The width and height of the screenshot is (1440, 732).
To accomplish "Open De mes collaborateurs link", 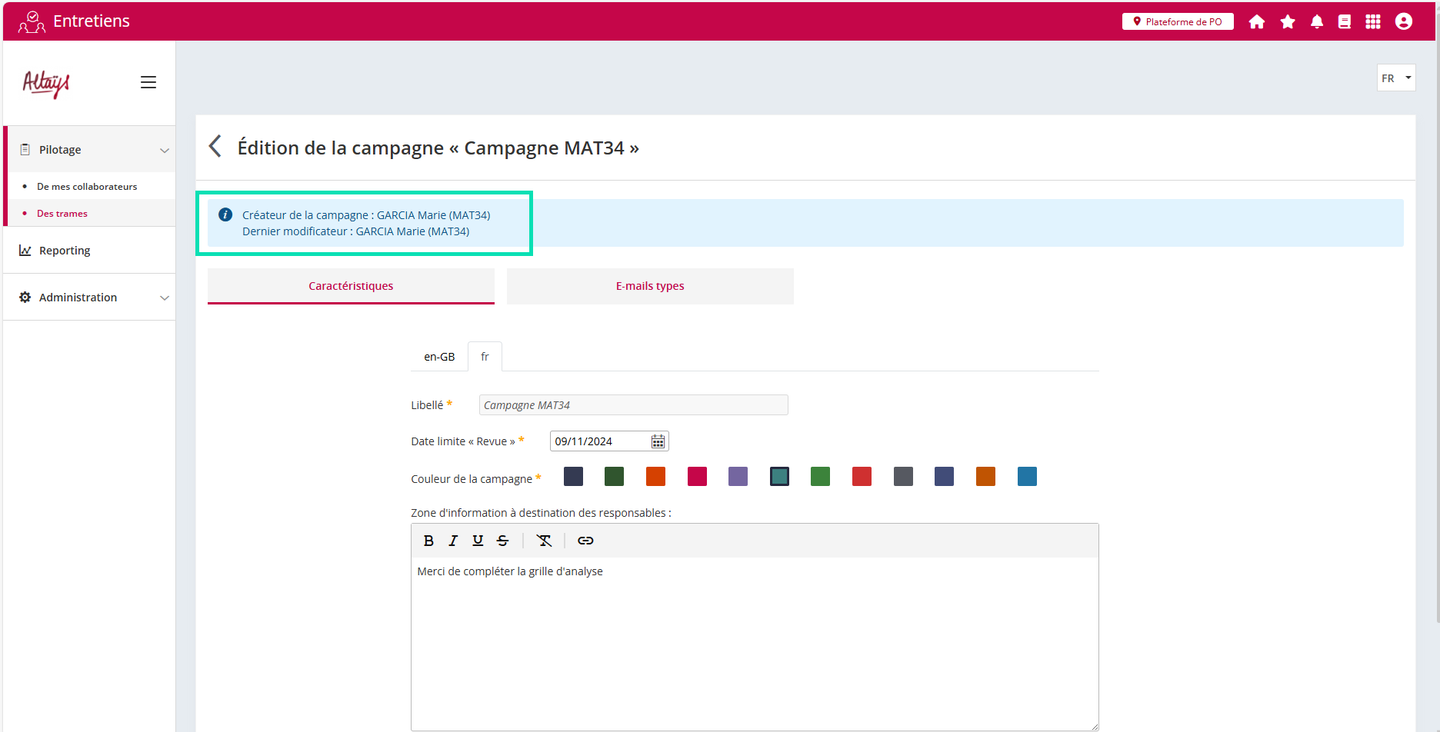I will coord(87,187).
